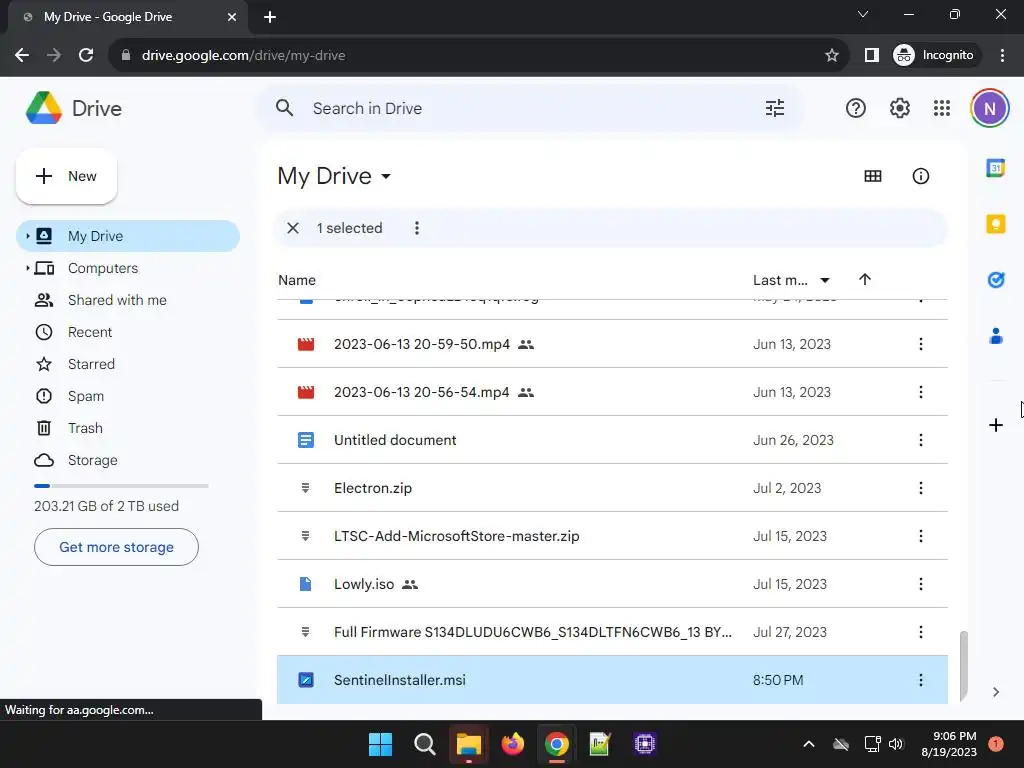Select the SentinelInstaller.msi file
1024x768 pixels.
[x=612, y=680]
